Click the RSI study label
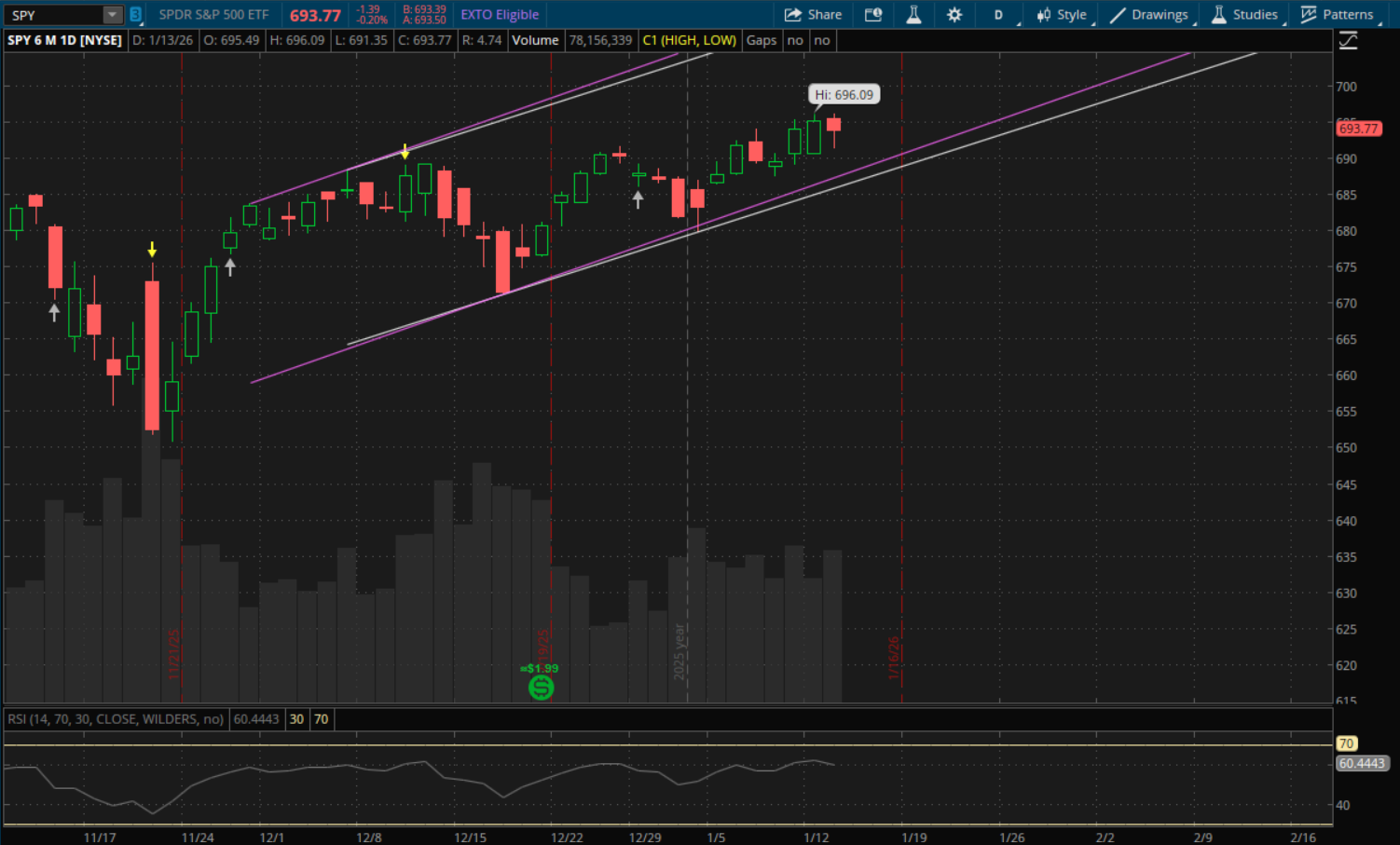1400x845 pixels. tap(116, 719)
